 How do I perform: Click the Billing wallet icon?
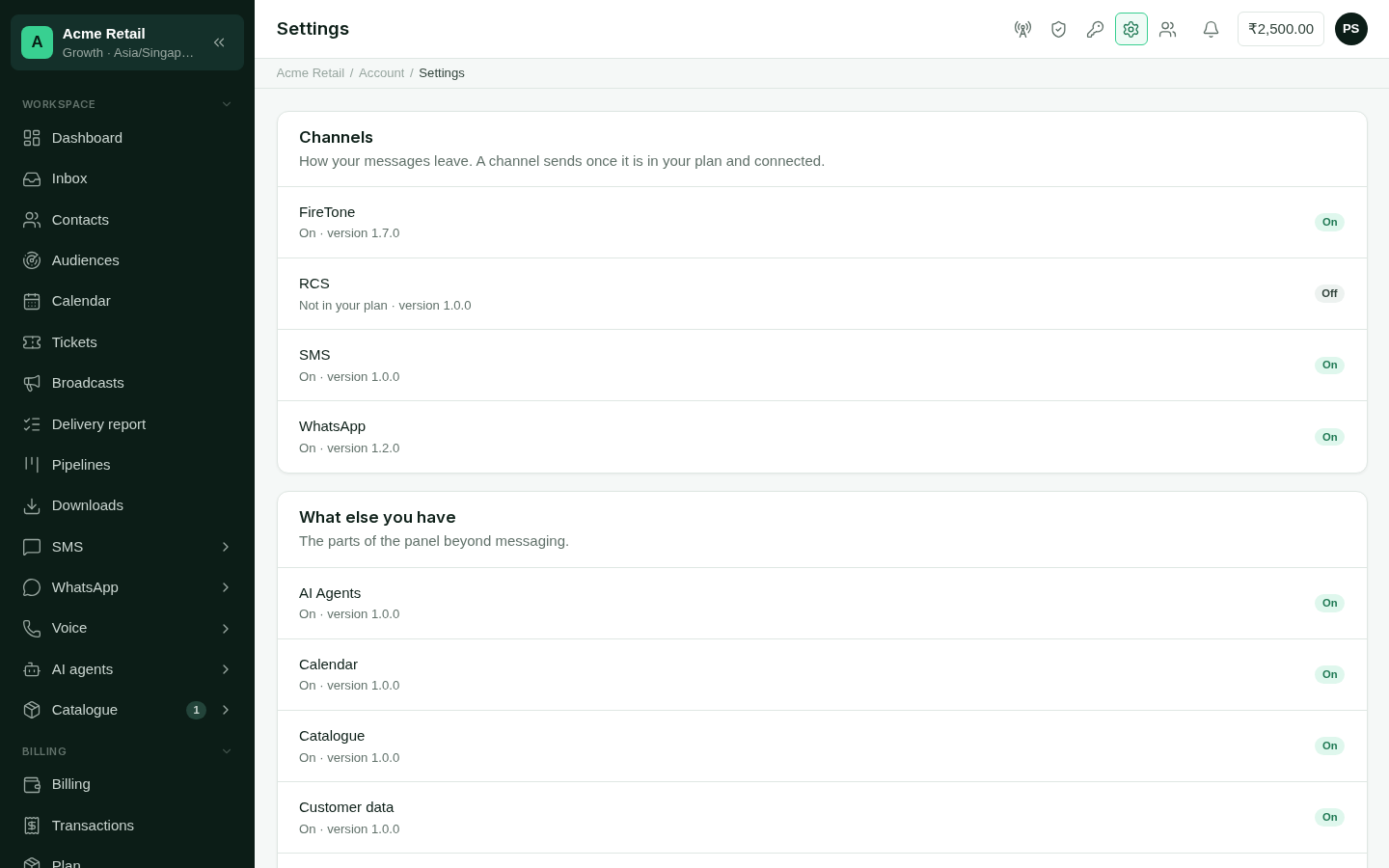32,784
